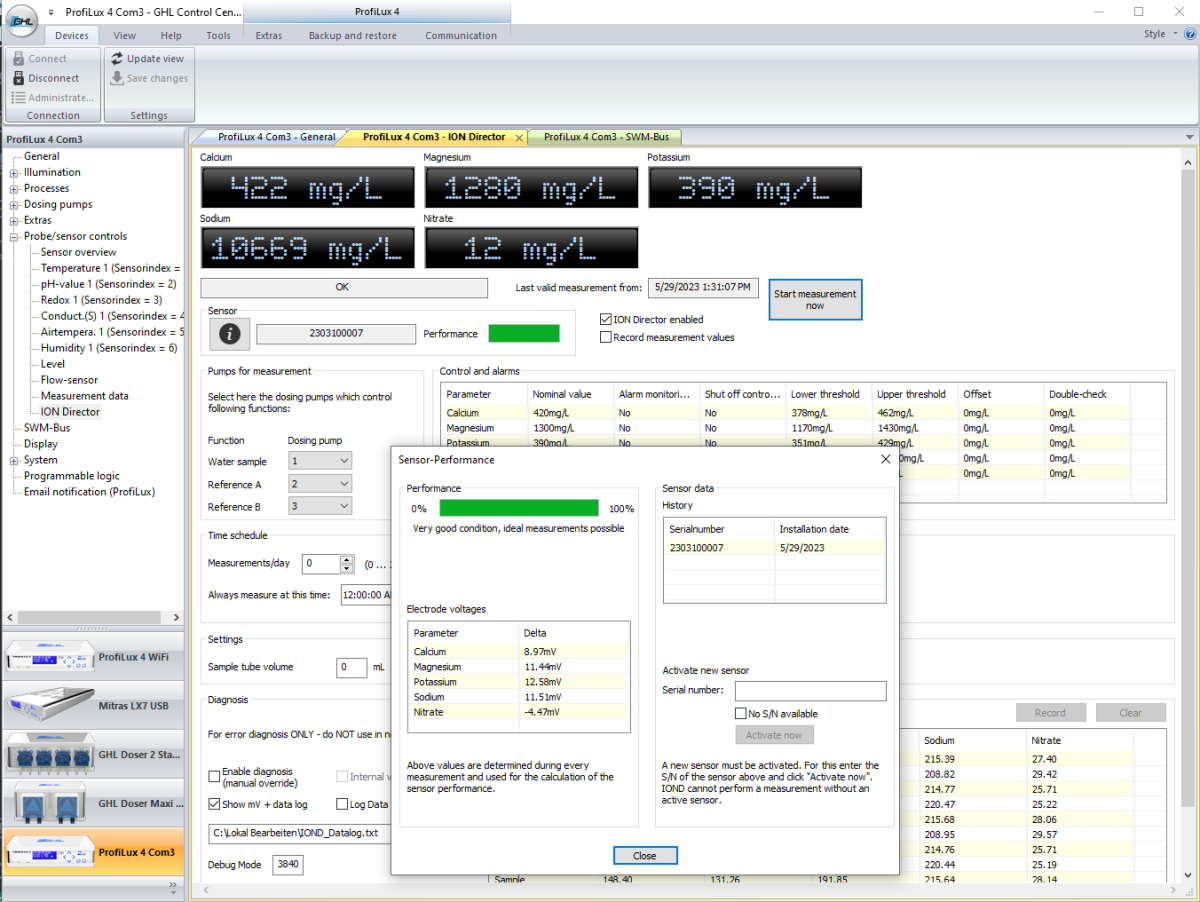Open the GHL application menu logo
Viewport: 1200px width, 902px height.
click(x=22, y=21)
